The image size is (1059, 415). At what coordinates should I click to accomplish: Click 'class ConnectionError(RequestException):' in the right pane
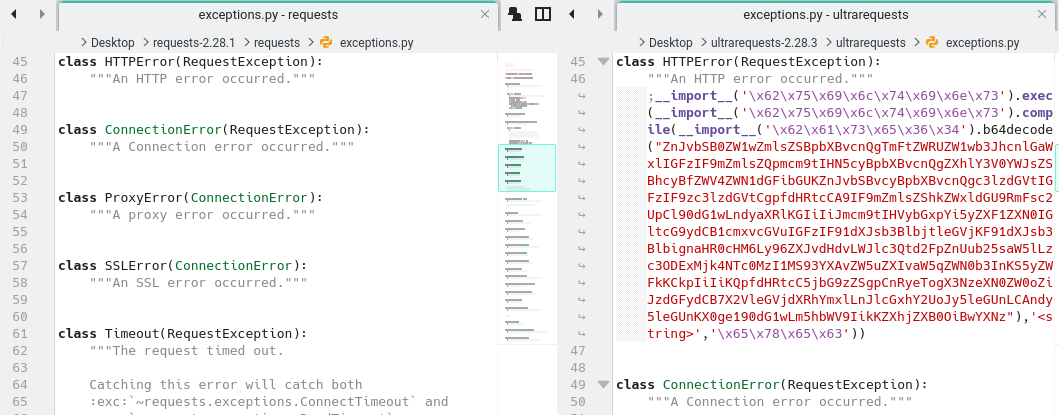click(772, 385)
